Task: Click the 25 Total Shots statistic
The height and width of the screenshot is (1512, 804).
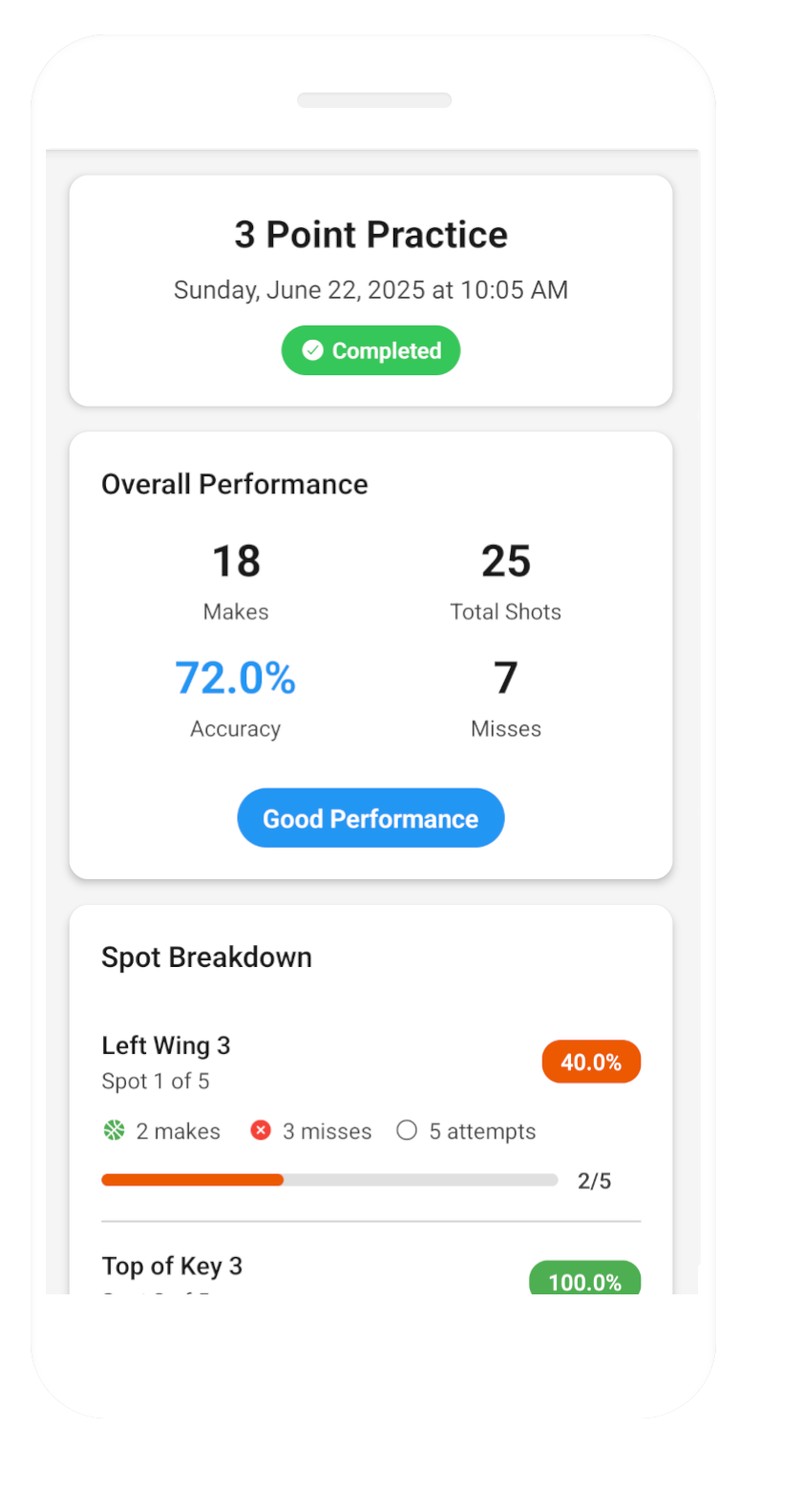Action: click(505, 561)
